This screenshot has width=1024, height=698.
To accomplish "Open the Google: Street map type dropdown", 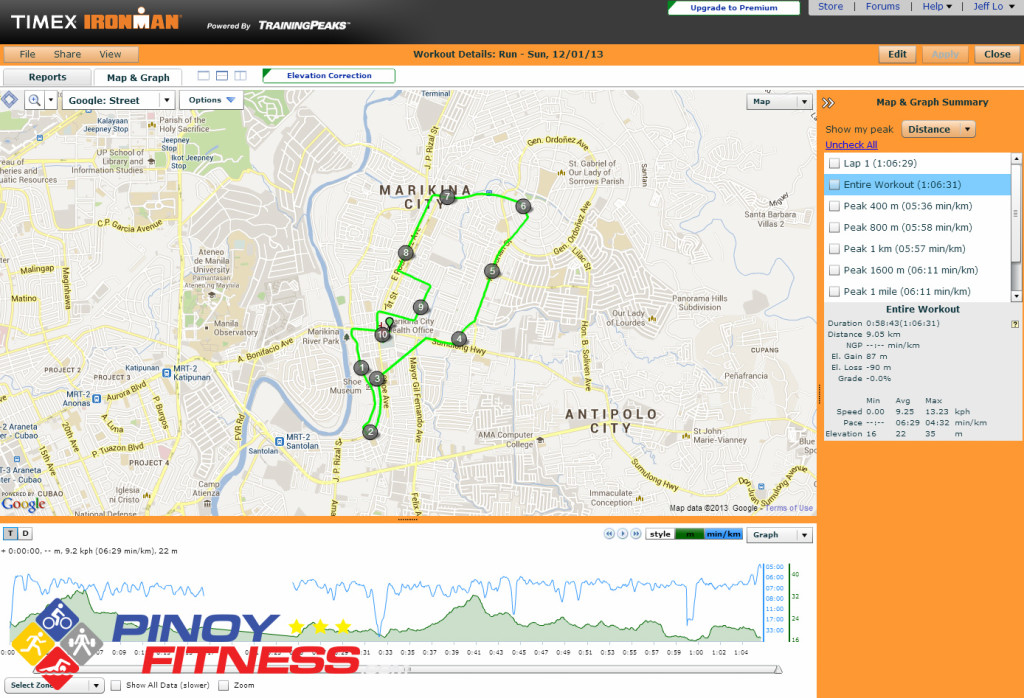I will click(117, 100).
